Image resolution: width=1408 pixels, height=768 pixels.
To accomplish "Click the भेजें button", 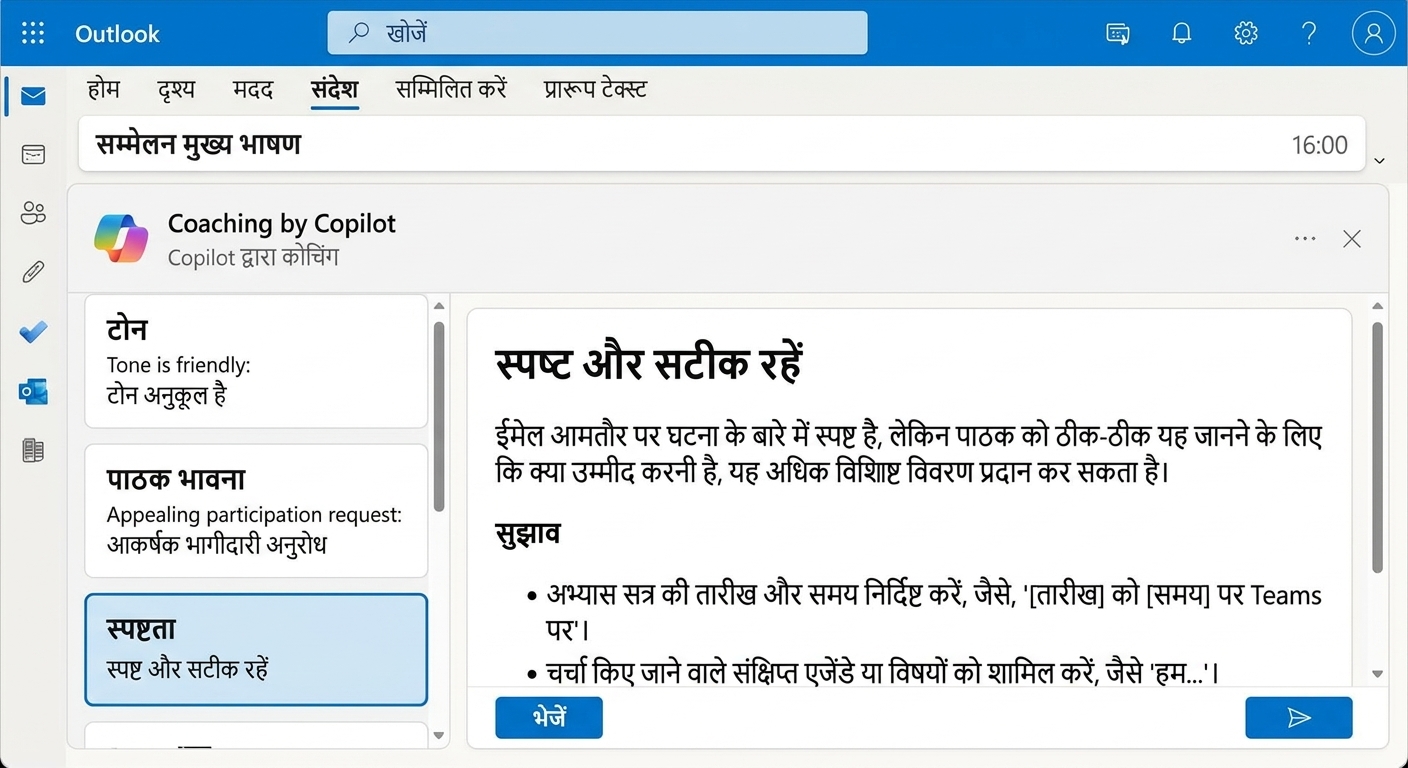I will tap(549, 718).
